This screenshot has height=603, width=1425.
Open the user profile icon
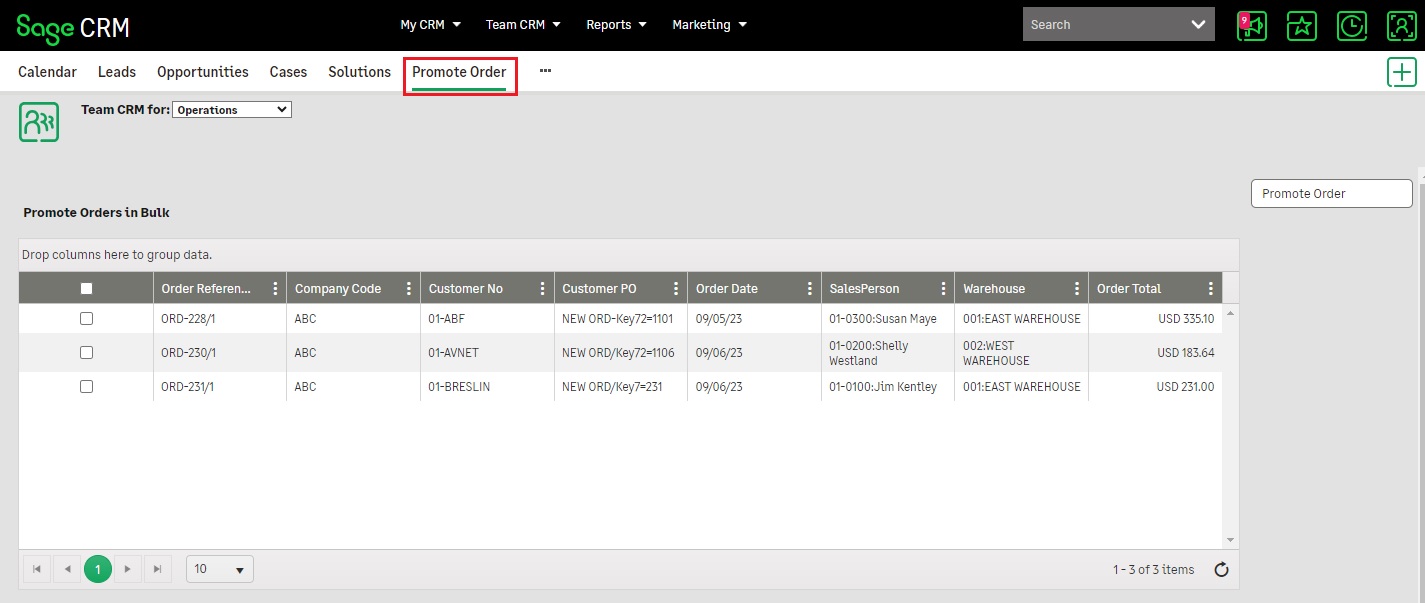coord(1402,24)
